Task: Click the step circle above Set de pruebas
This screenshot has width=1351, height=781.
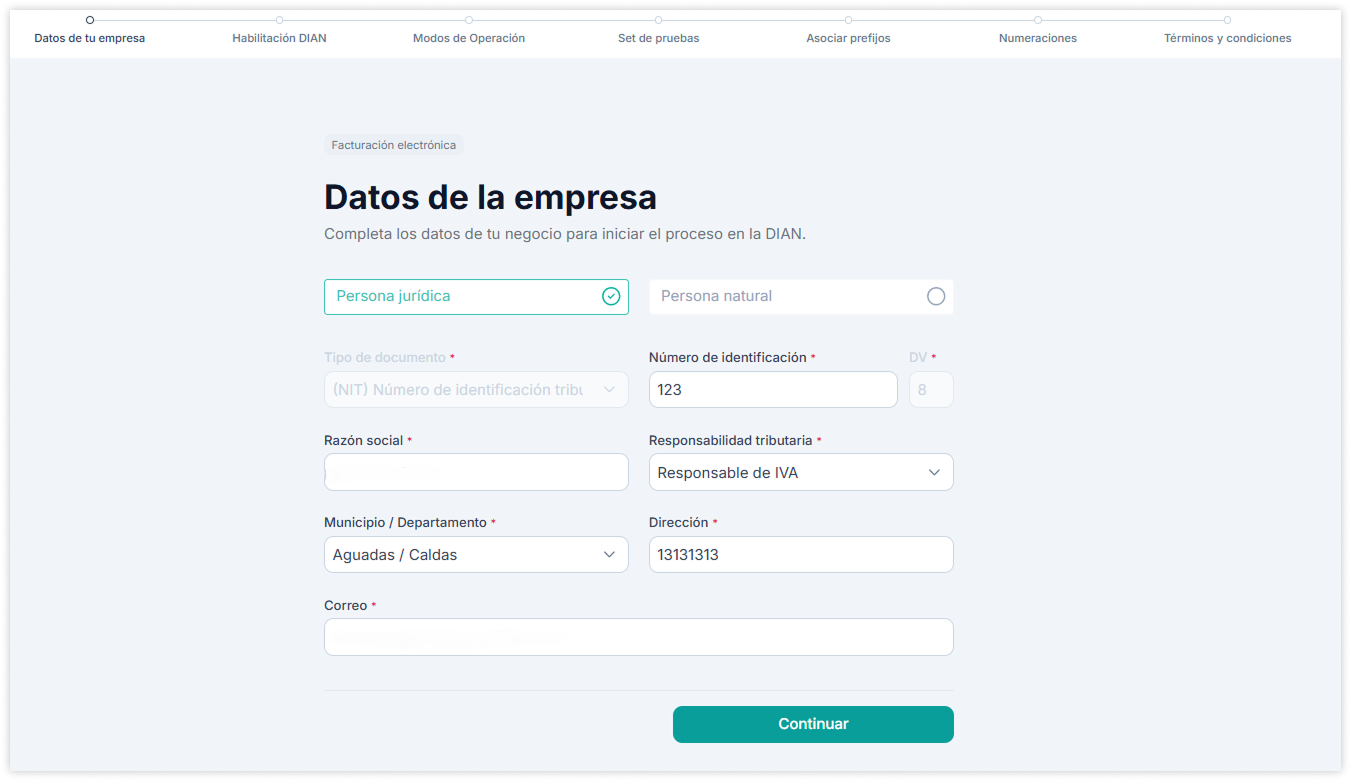Action: point(658,20)
